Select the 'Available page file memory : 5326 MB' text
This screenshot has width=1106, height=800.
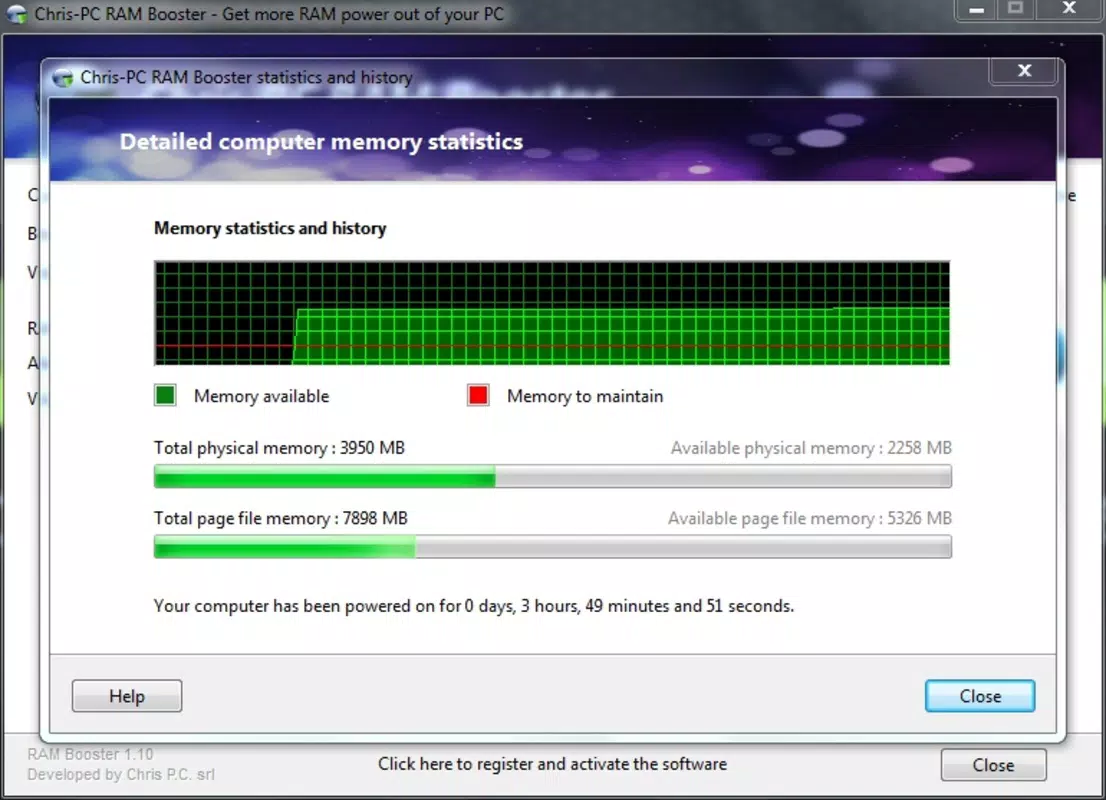pyautogui.click(x=810, y=519)
